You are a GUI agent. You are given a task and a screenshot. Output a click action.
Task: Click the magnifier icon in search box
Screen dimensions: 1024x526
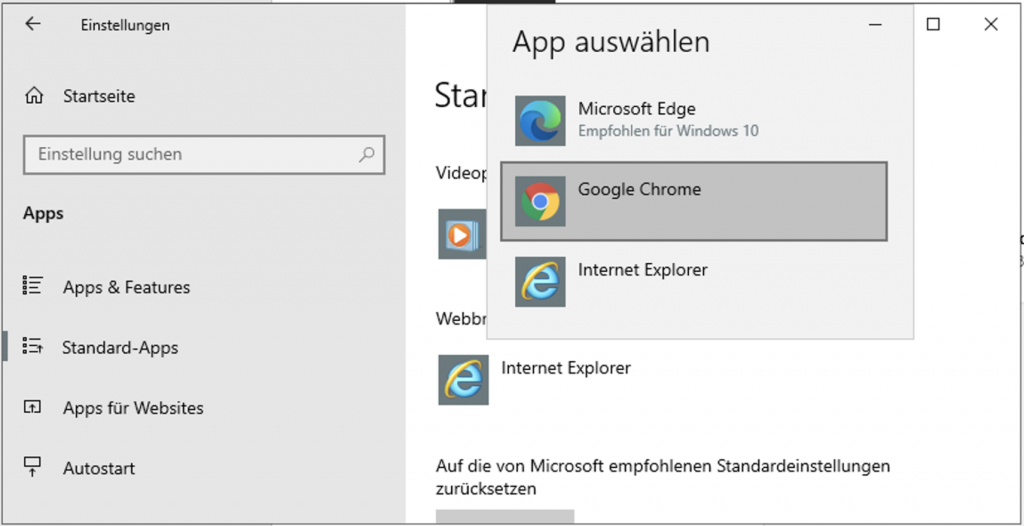[x=367, y=155]
